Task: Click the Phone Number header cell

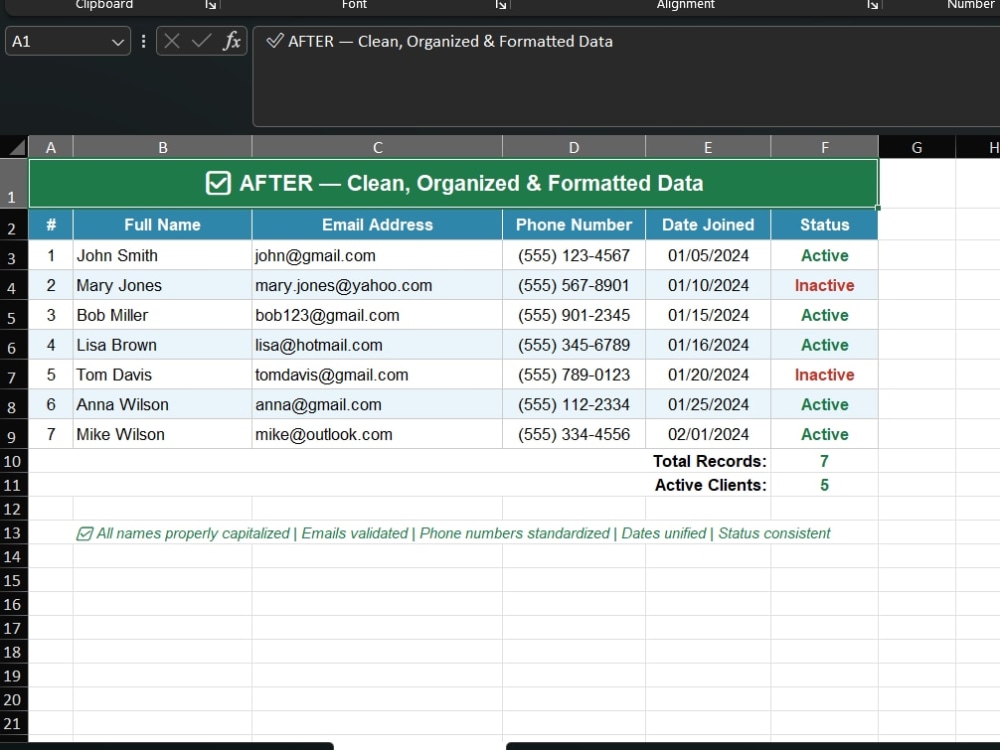Action: pos(574,224)
